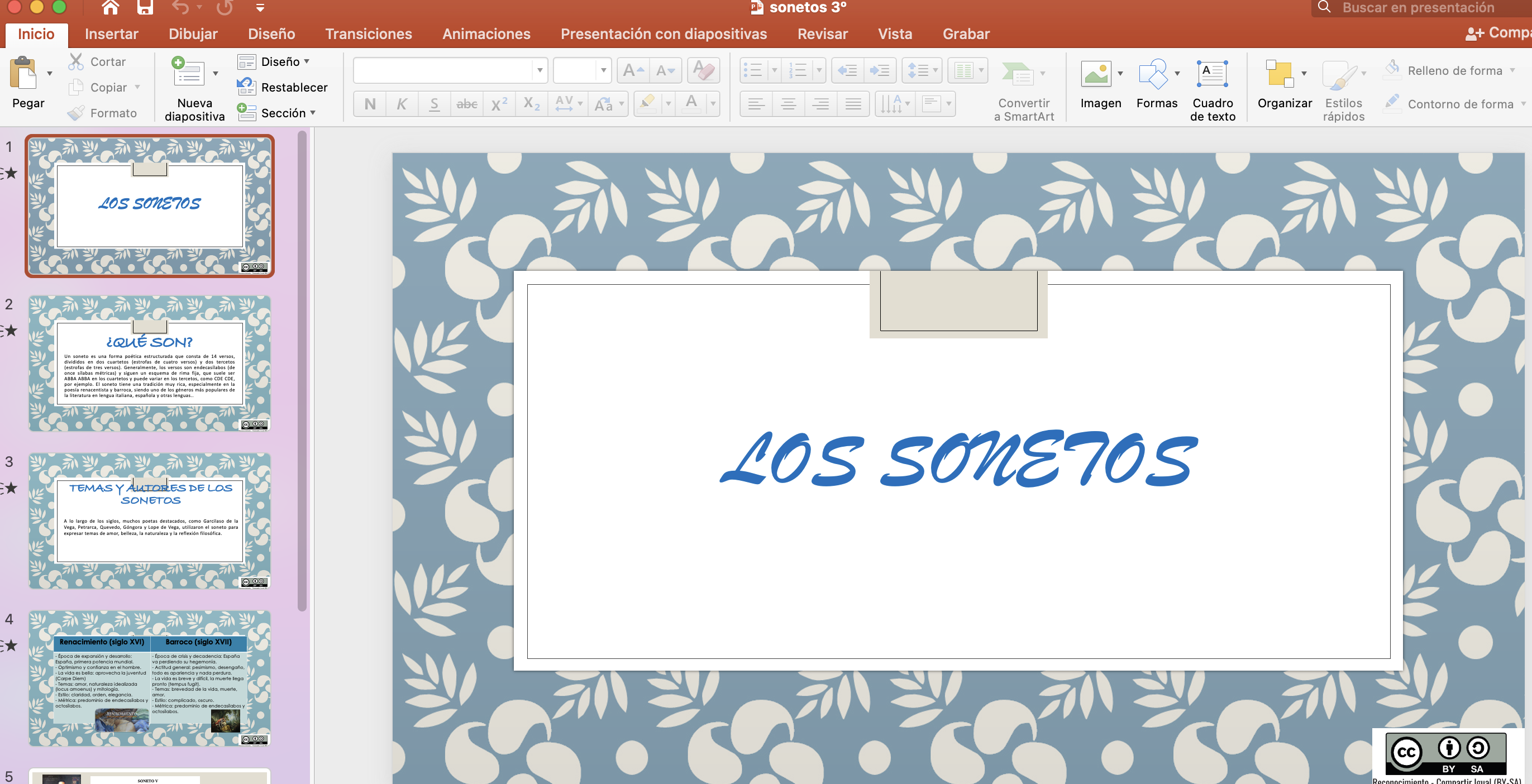Align text to the left
1532x784 pixels.
[x=756, y=104]
